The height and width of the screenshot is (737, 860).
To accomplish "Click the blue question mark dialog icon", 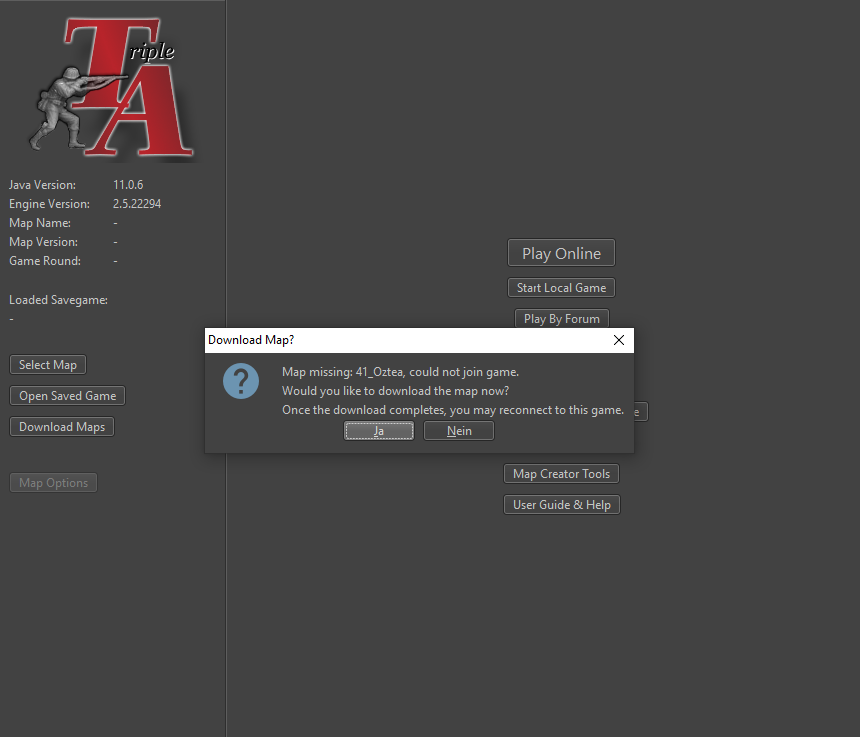I will tap(241, 381).
